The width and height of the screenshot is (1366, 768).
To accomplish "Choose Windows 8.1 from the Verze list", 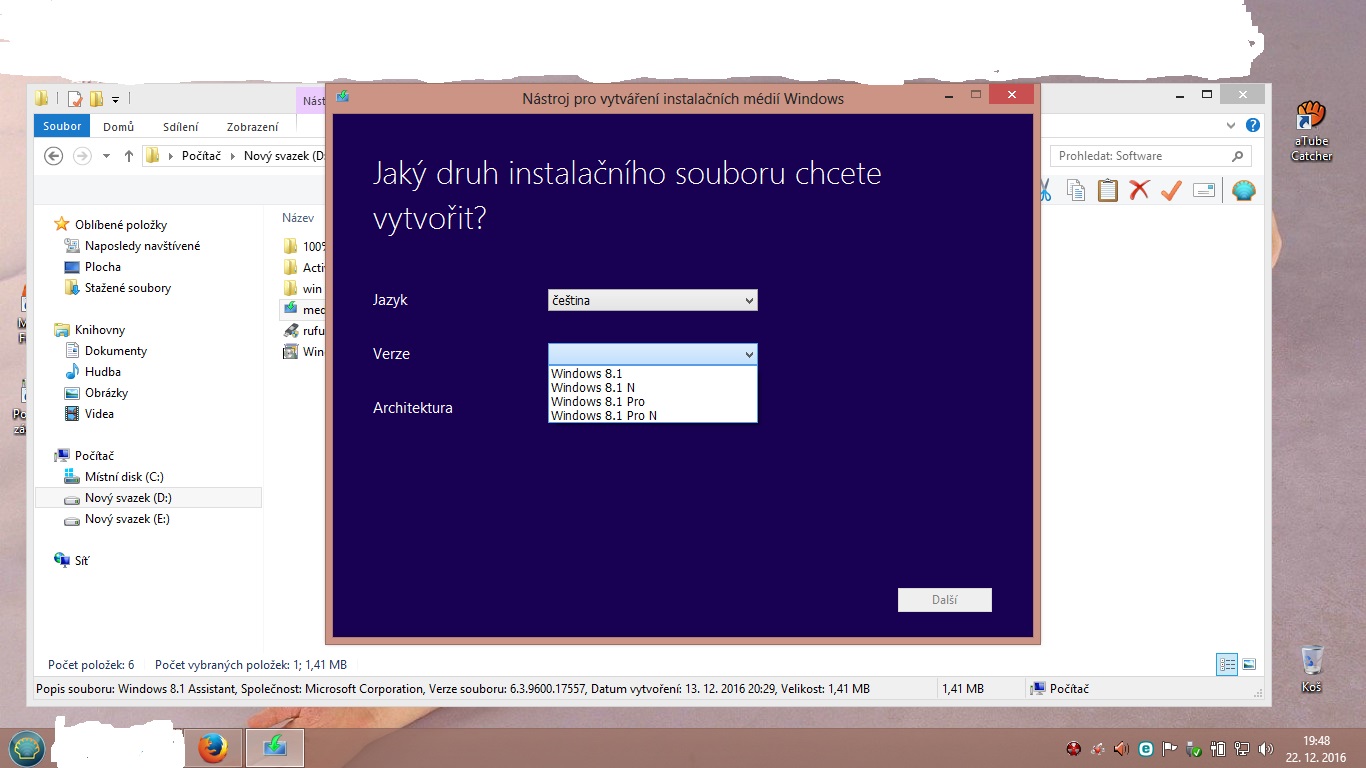I will pyautogui.click(x=653, y=374).
